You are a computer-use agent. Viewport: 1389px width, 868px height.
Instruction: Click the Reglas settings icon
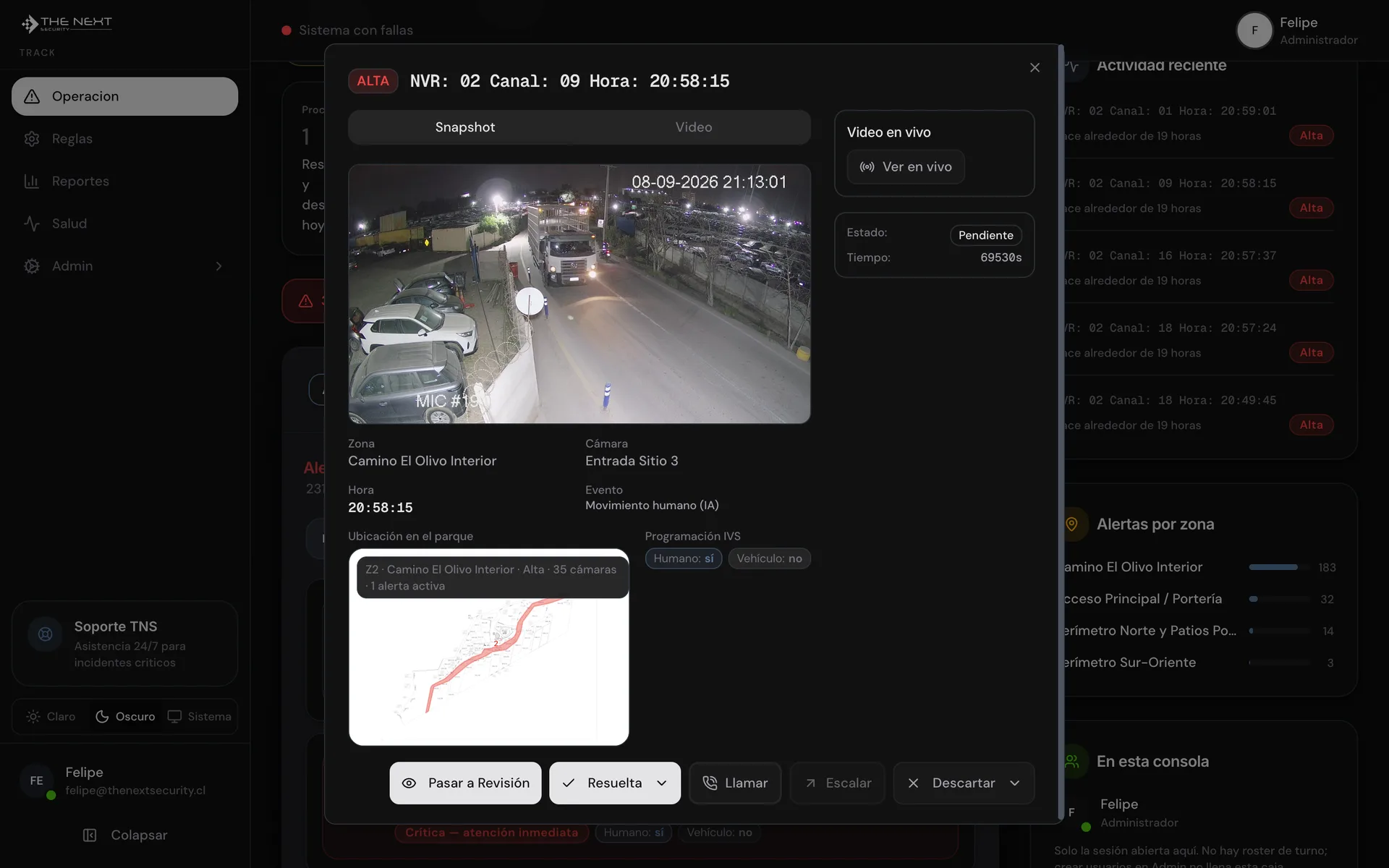click(x=32, y=139)
